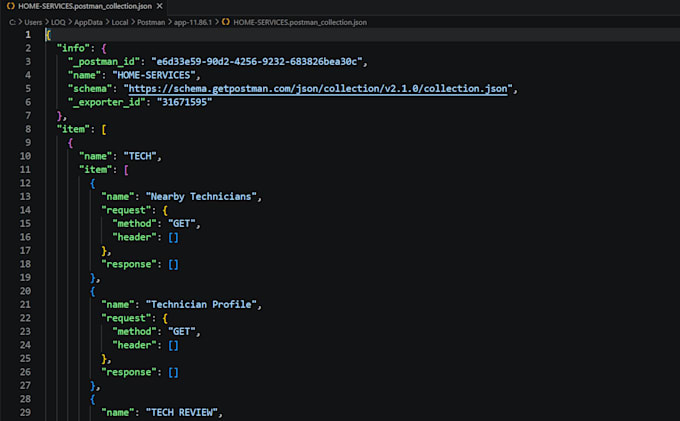This screenshot has width=680, height=421.
Task: Open the app-11.86.1 breadcrumb segment
Action: (x=193, y=22)
